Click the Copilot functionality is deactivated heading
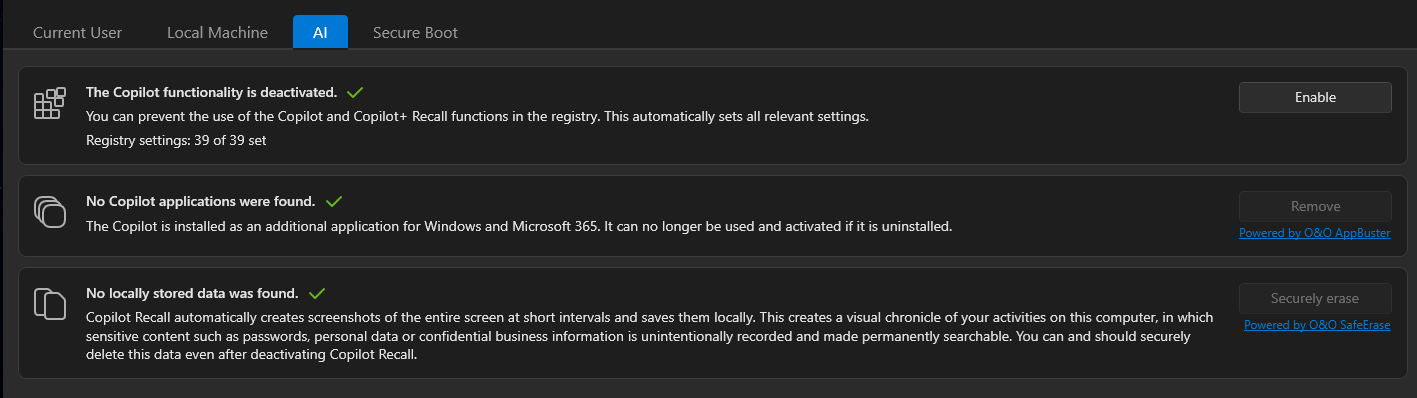Viewport: 1417px width, 398px height. (x=211, y=92)
